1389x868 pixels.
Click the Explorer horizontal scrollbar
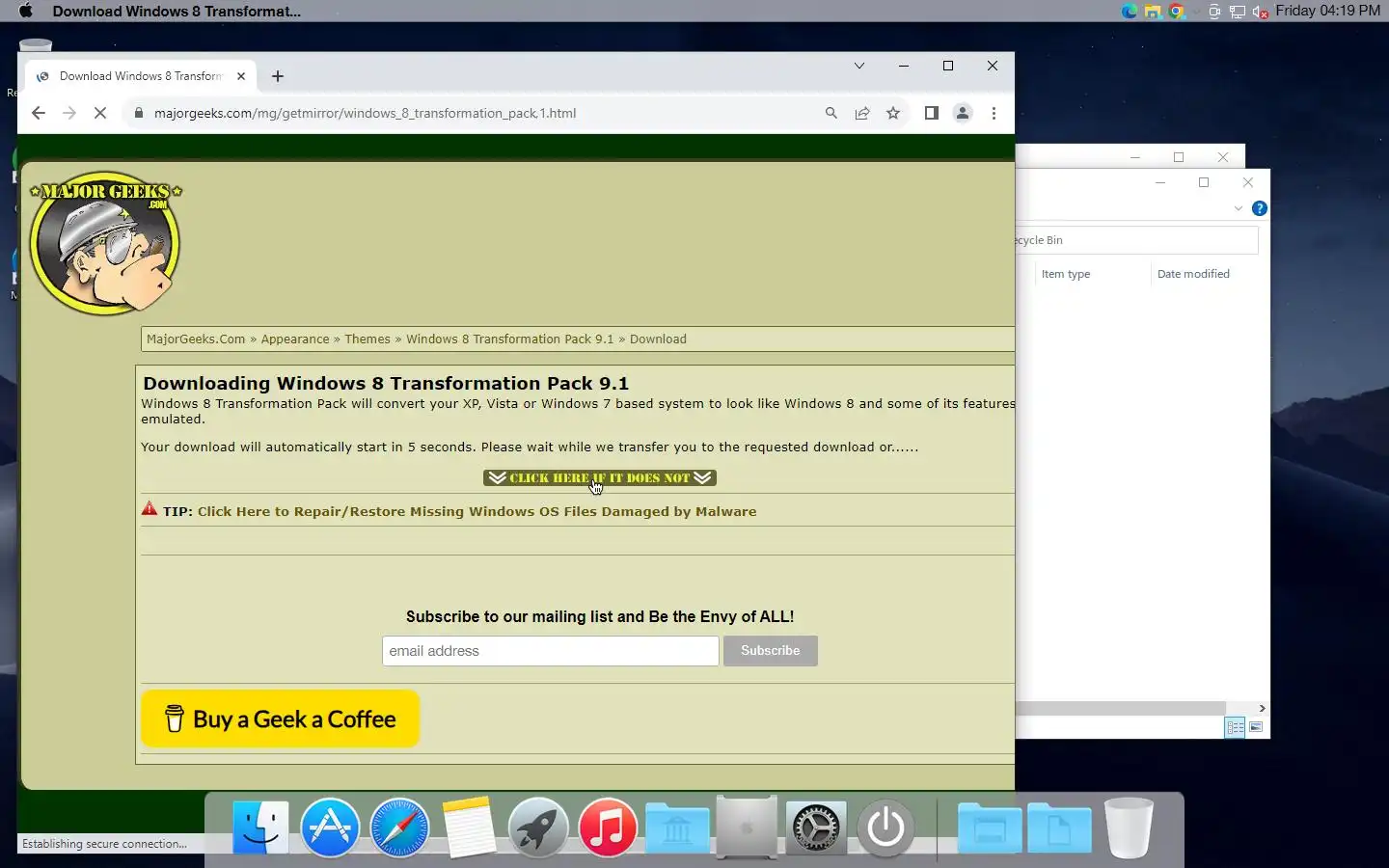(1121, 708)
